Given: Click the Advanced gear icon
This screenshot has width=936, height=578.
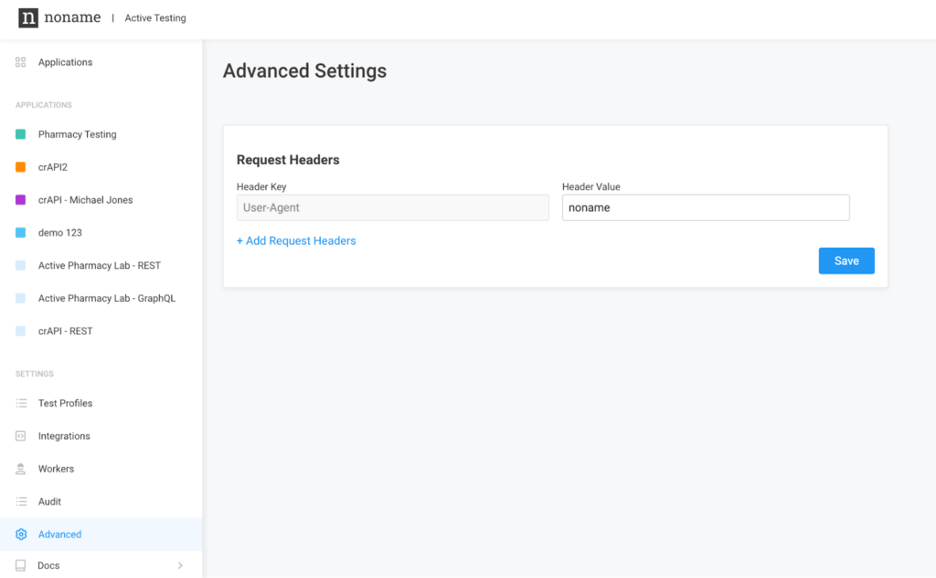Looking at the screenshot, I should tap(21, 535).
